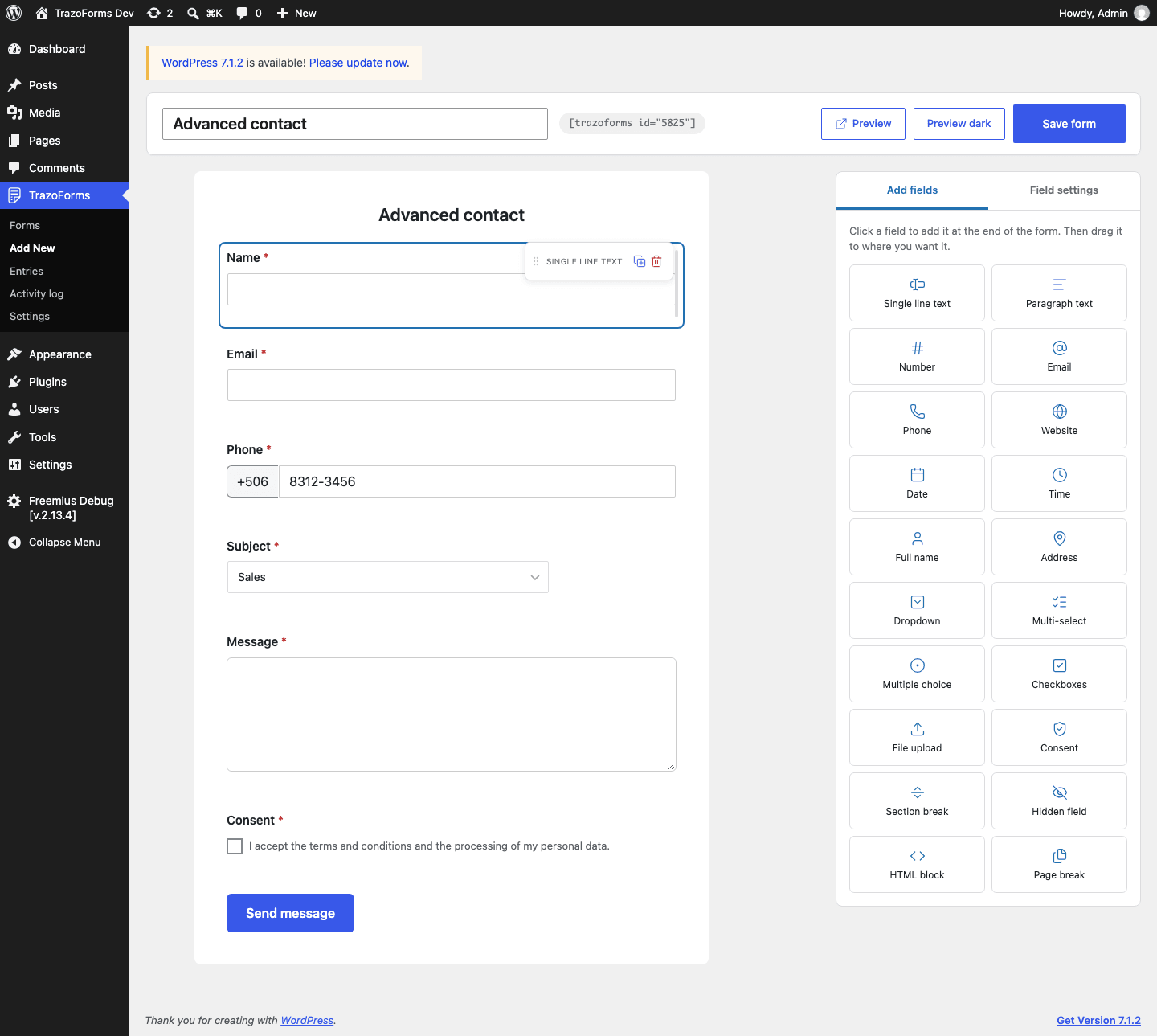Image resolution: width=1157 pixels, height=1036 pixels.
Task: Save the form
Action: (x=1069, y=124)
